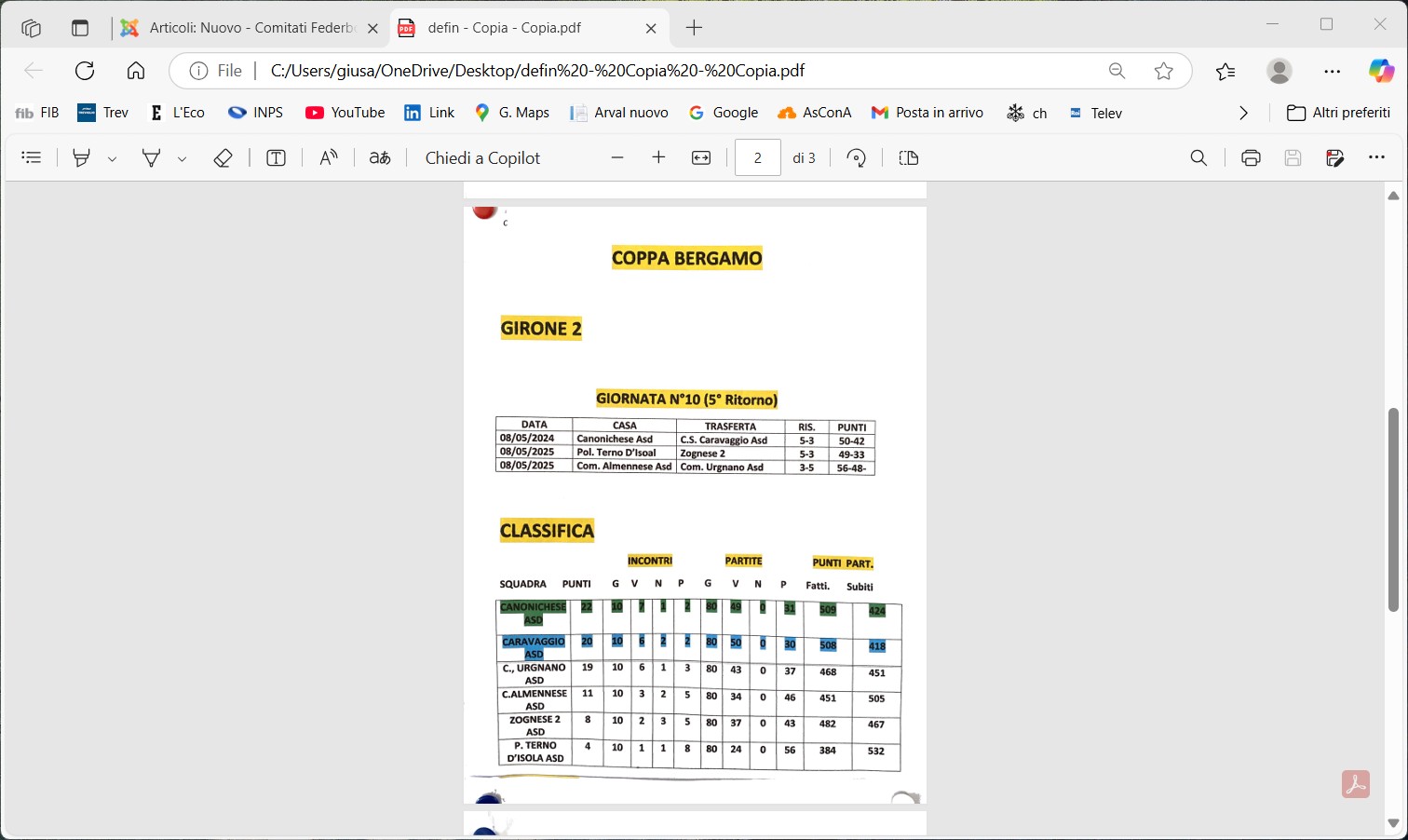The width and height of the screenshot is (1408, 840).
Task: Show the PDF table of contents
Action: point(32,158)
